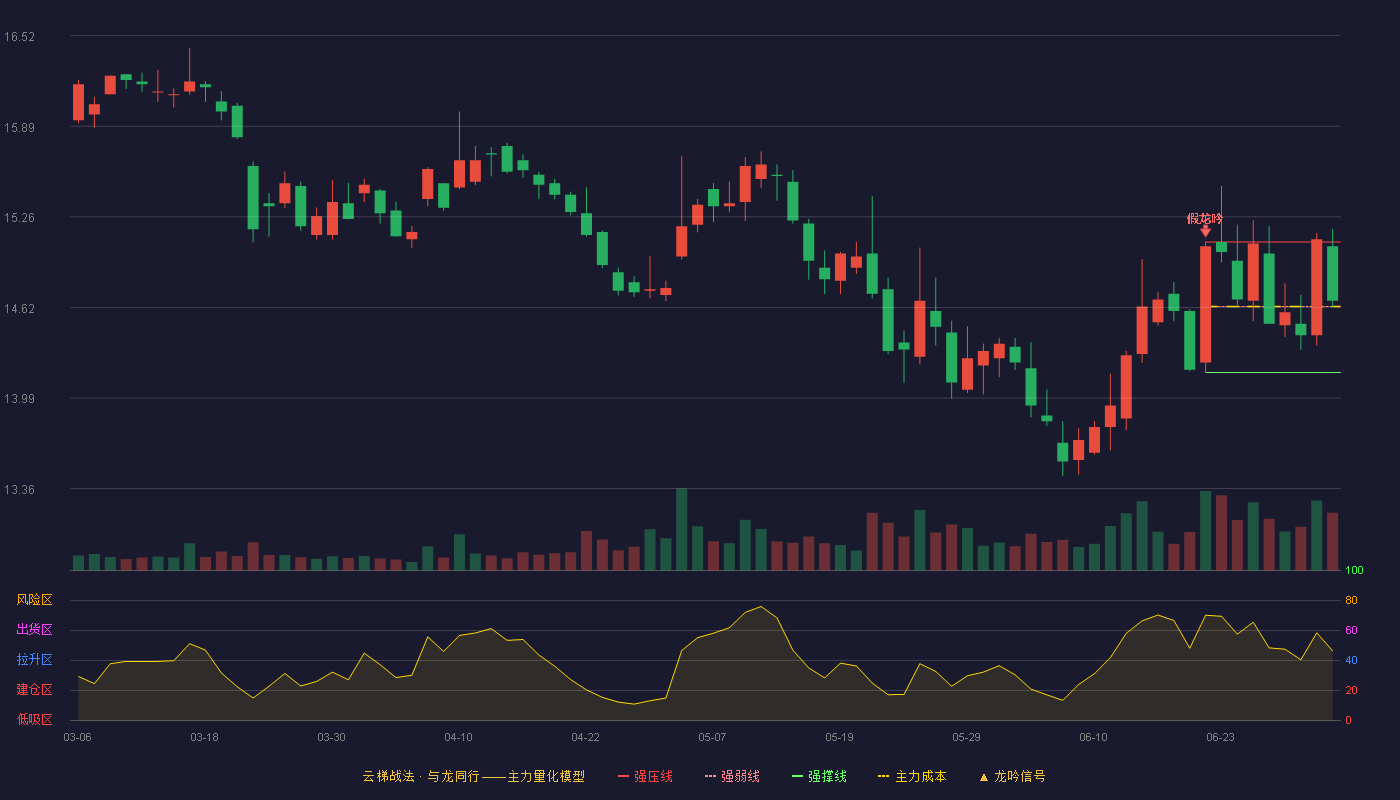
Task: Click the 03-18 date label
Action: [x=204, y=737]
